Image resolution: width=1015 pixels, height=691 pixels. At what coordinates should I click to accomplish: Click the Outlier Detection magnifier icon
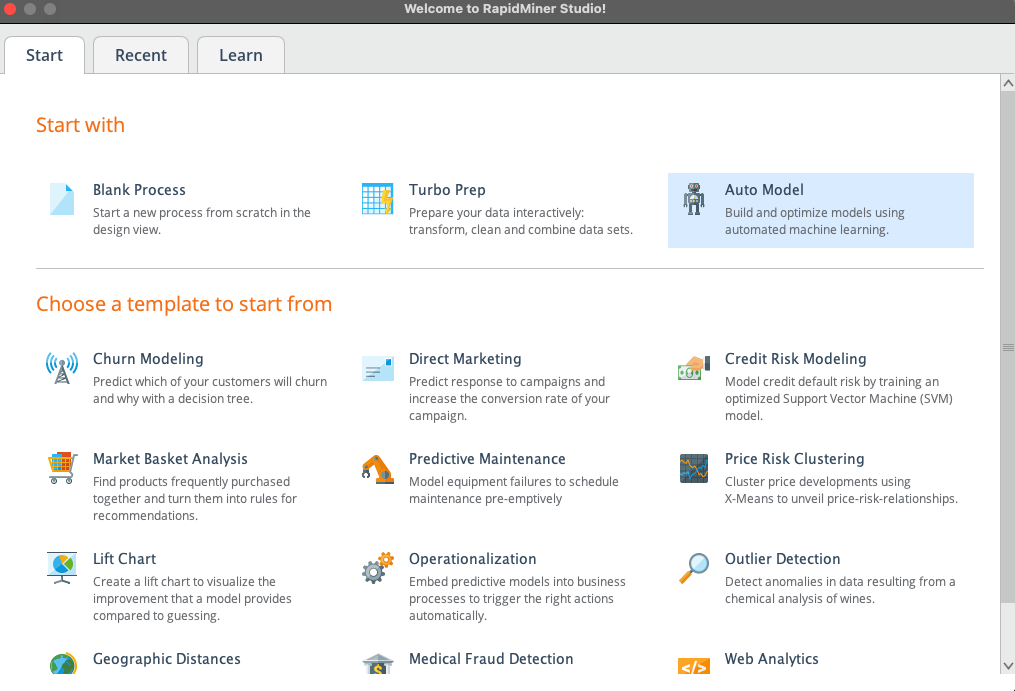point(694,568)
